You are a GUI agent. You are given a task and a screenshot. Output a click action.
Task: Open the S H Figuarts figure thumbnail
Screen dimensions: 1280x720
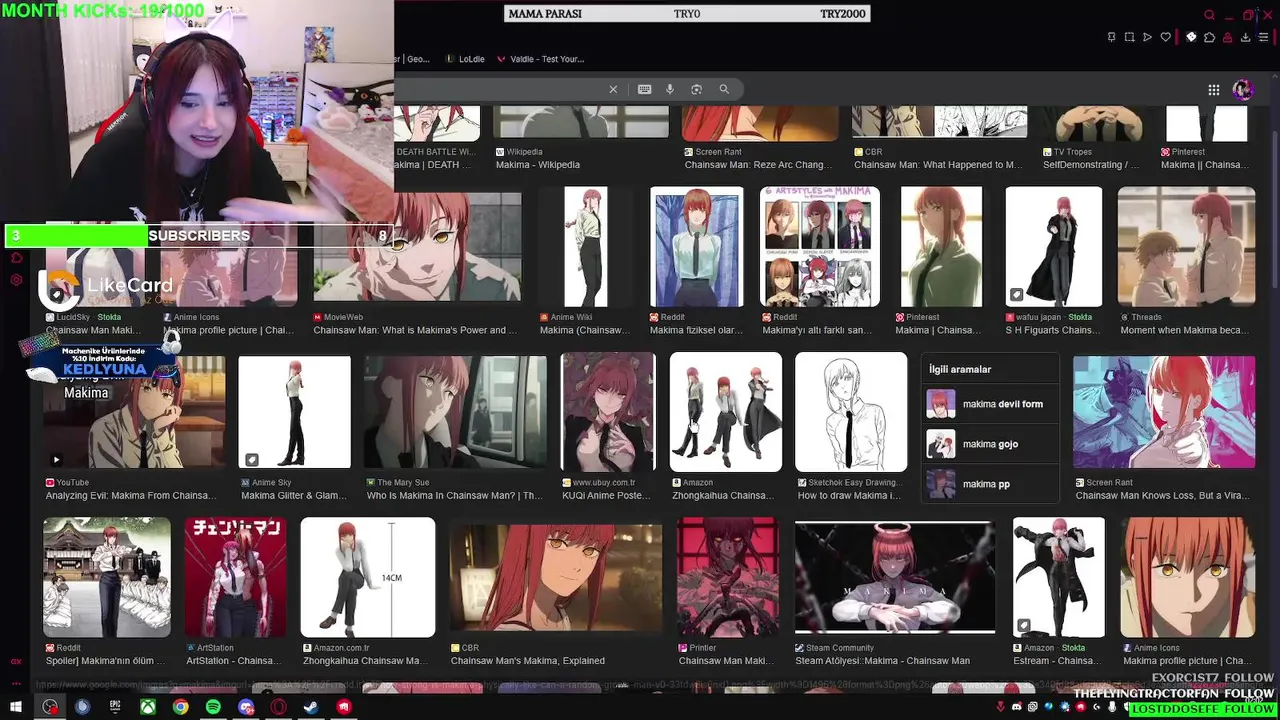pos(1053,246)
